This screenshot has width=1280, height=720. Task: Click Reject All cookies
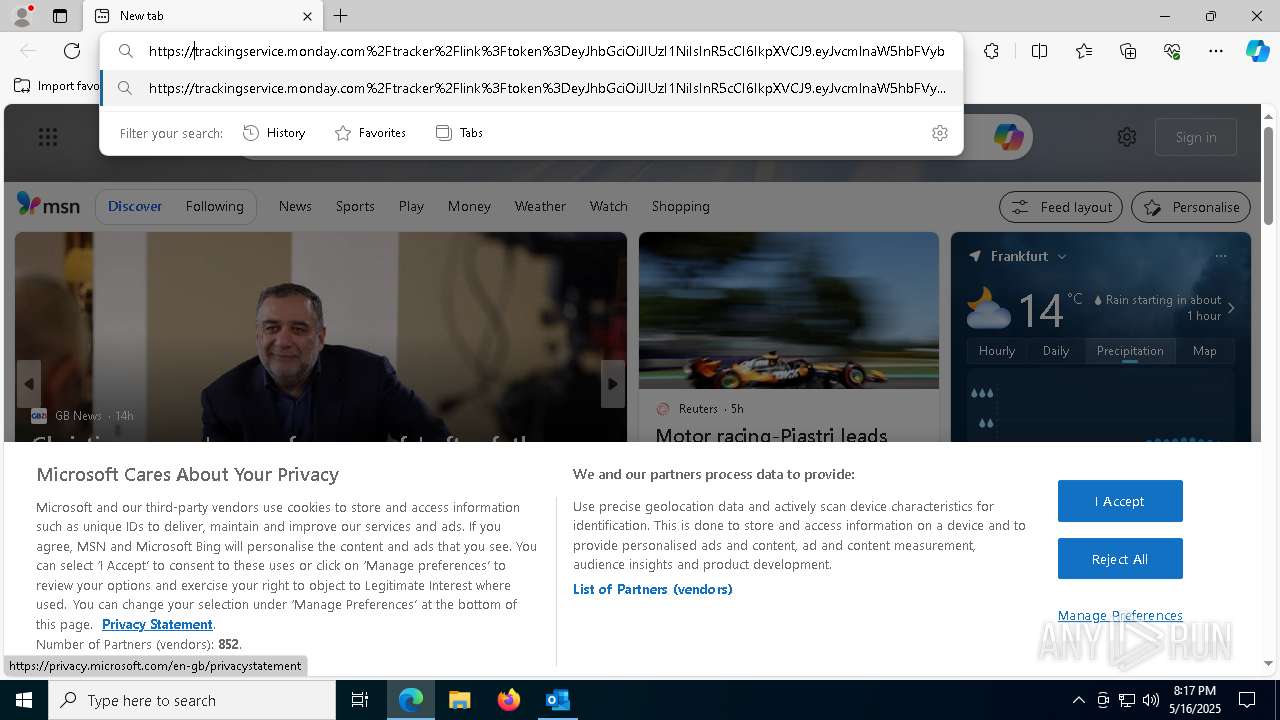1120,559
